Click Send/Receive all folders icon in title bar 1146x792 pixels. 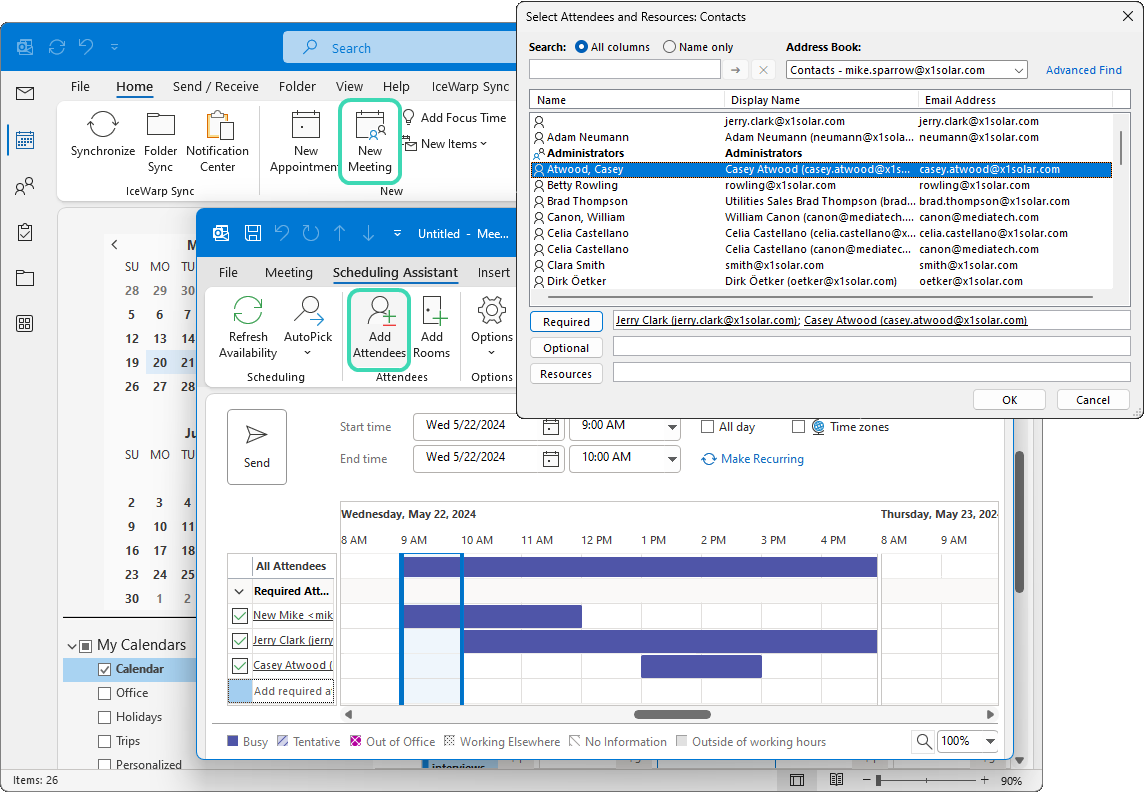pyautogui.click(x=57, y=47)
